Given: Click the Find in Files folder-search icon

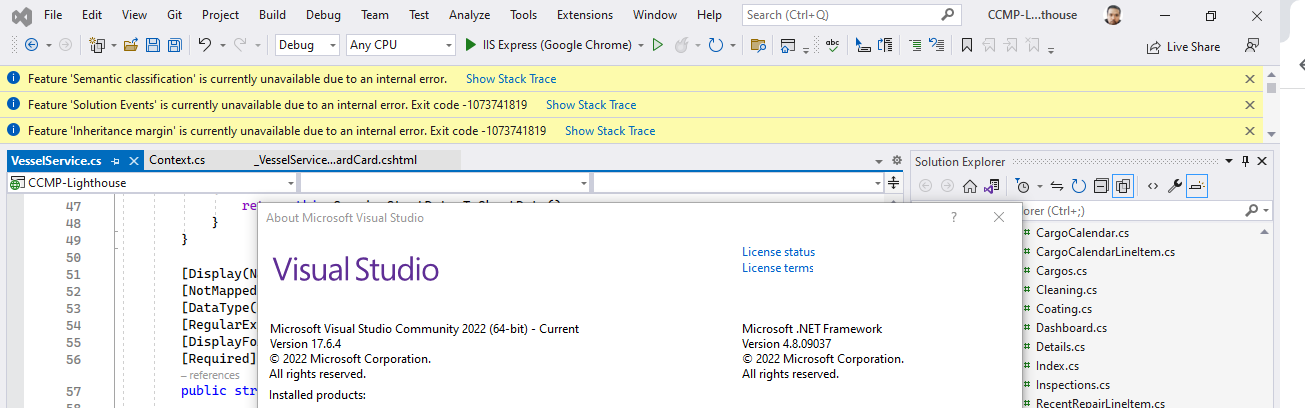Looking at the screenshot, I should coord(758,45).
